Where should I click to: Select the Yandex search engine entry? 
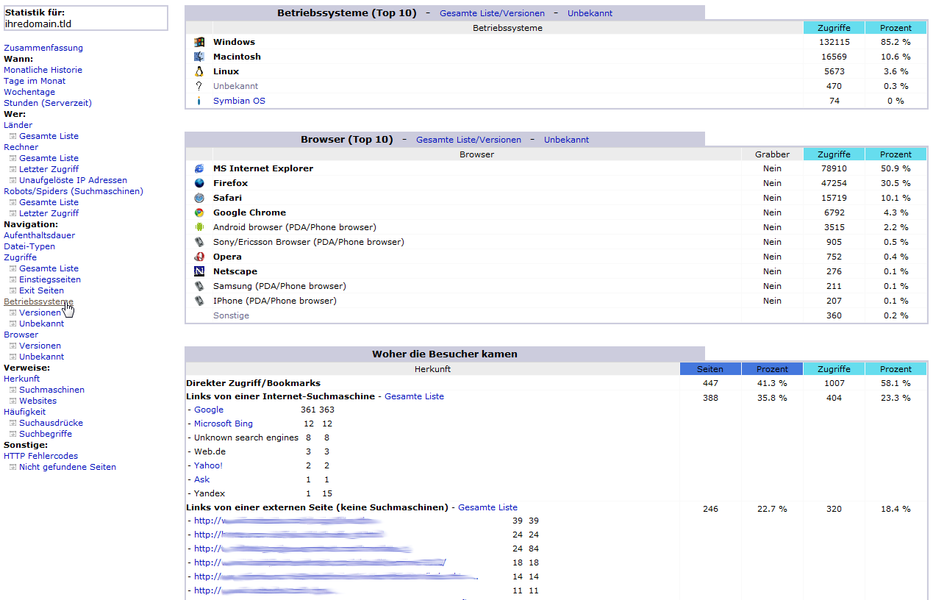[x=209, y=493]
